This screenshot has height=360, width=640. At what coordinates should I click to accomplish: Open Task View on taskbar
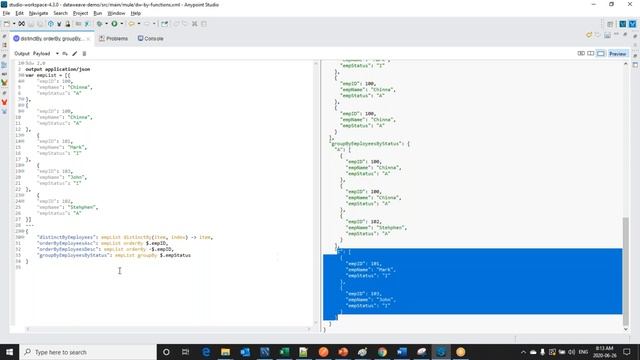185,352
